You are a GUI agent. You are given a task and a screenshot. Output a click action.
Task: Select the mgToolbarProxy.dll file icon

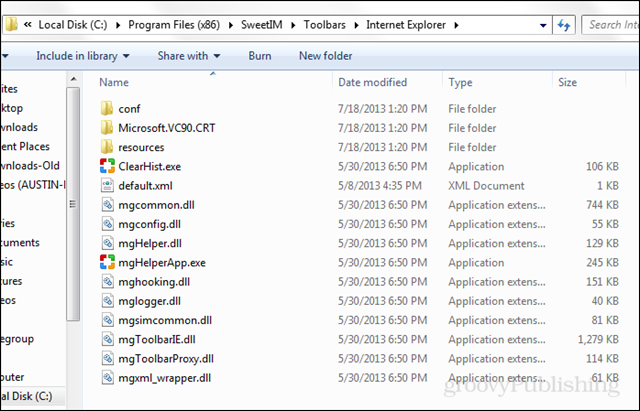coord(107,358)
